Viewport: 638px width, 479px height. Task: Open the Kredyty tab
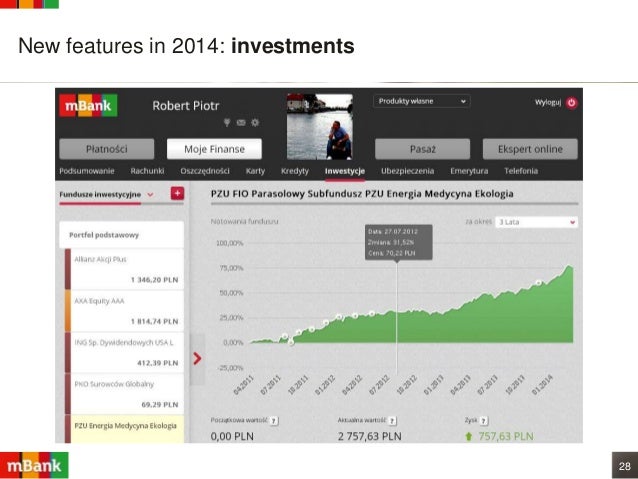click(295, 171)
